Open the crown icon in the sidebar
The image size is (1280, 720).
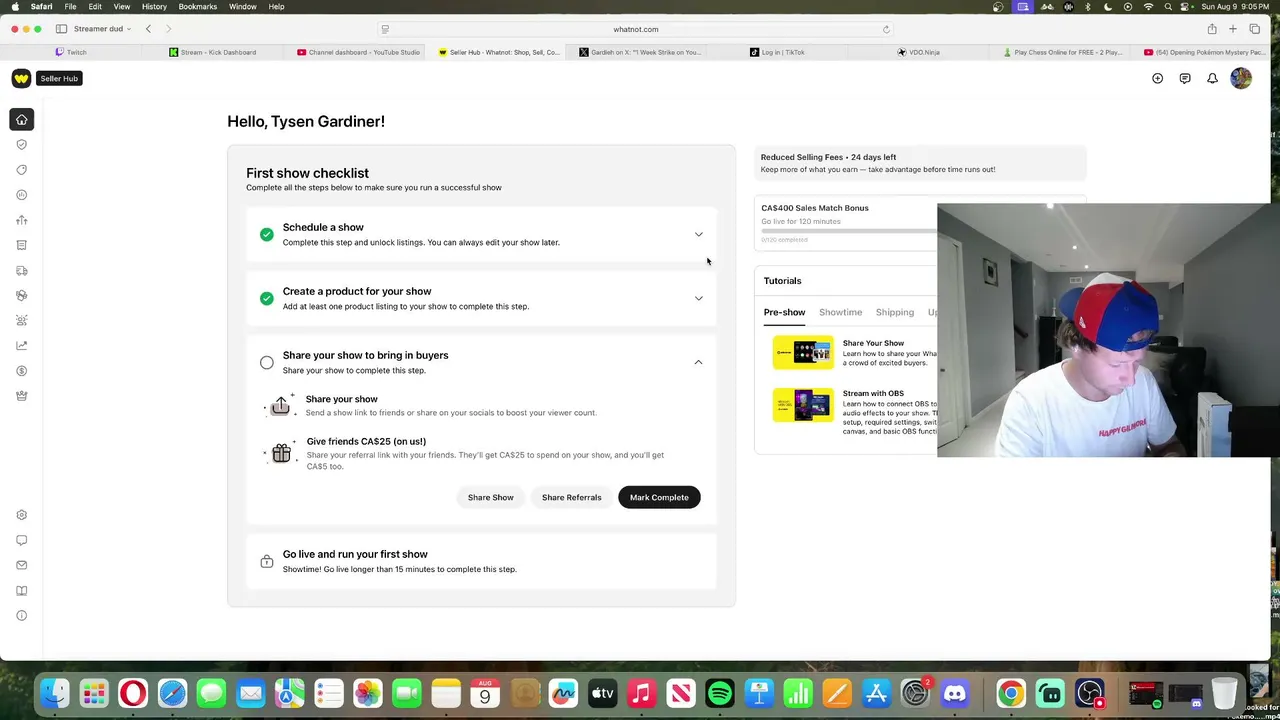point(21,396)
